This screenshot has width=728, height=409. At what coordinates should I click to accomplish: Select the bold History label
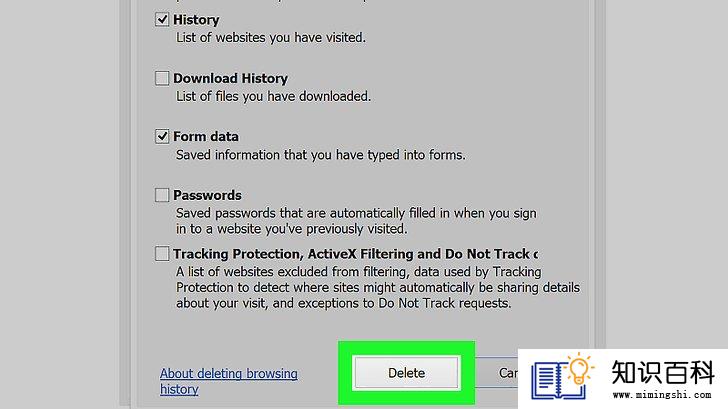[x=196, y=19]
